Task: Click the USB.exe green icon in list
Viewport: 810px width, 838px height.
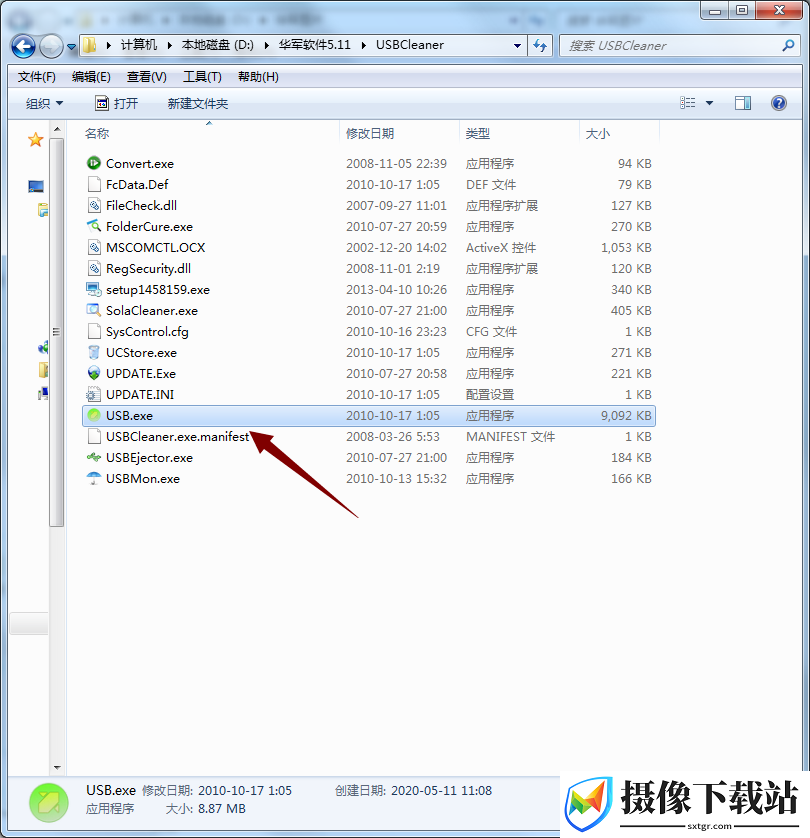Action: click(94, 415)
